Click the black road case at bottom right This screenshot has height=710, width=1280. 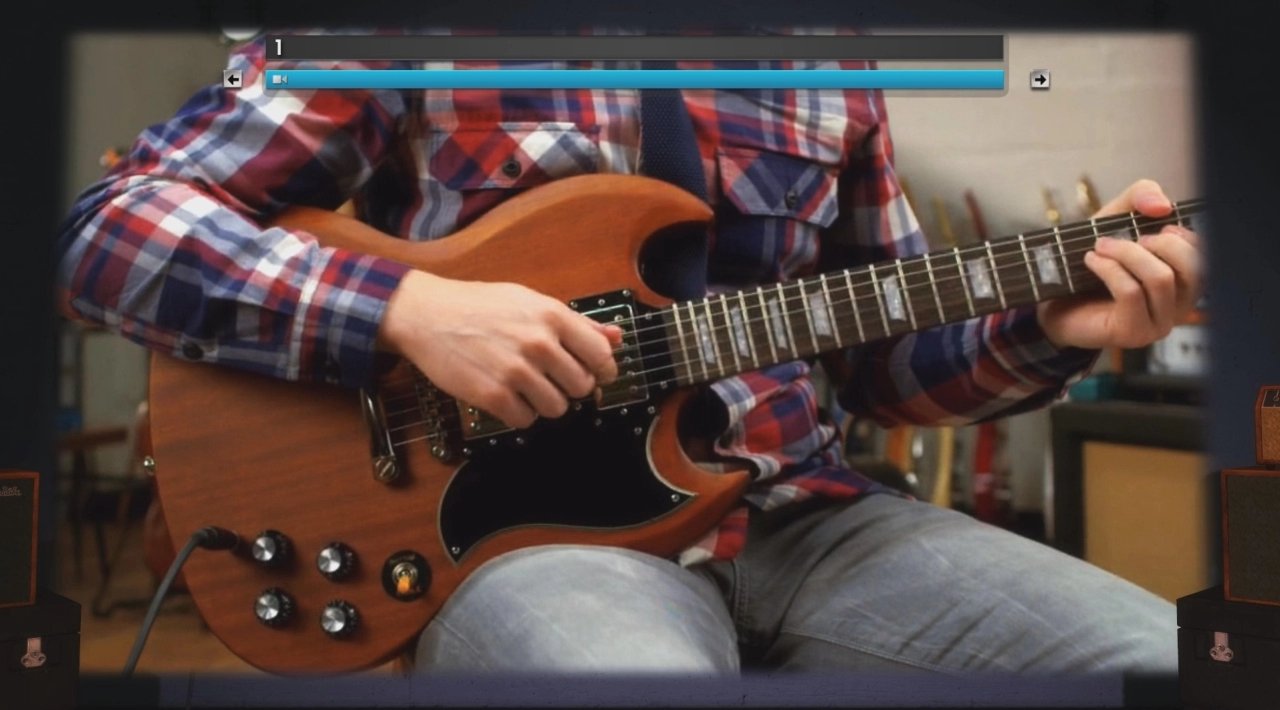(1228, 648)
